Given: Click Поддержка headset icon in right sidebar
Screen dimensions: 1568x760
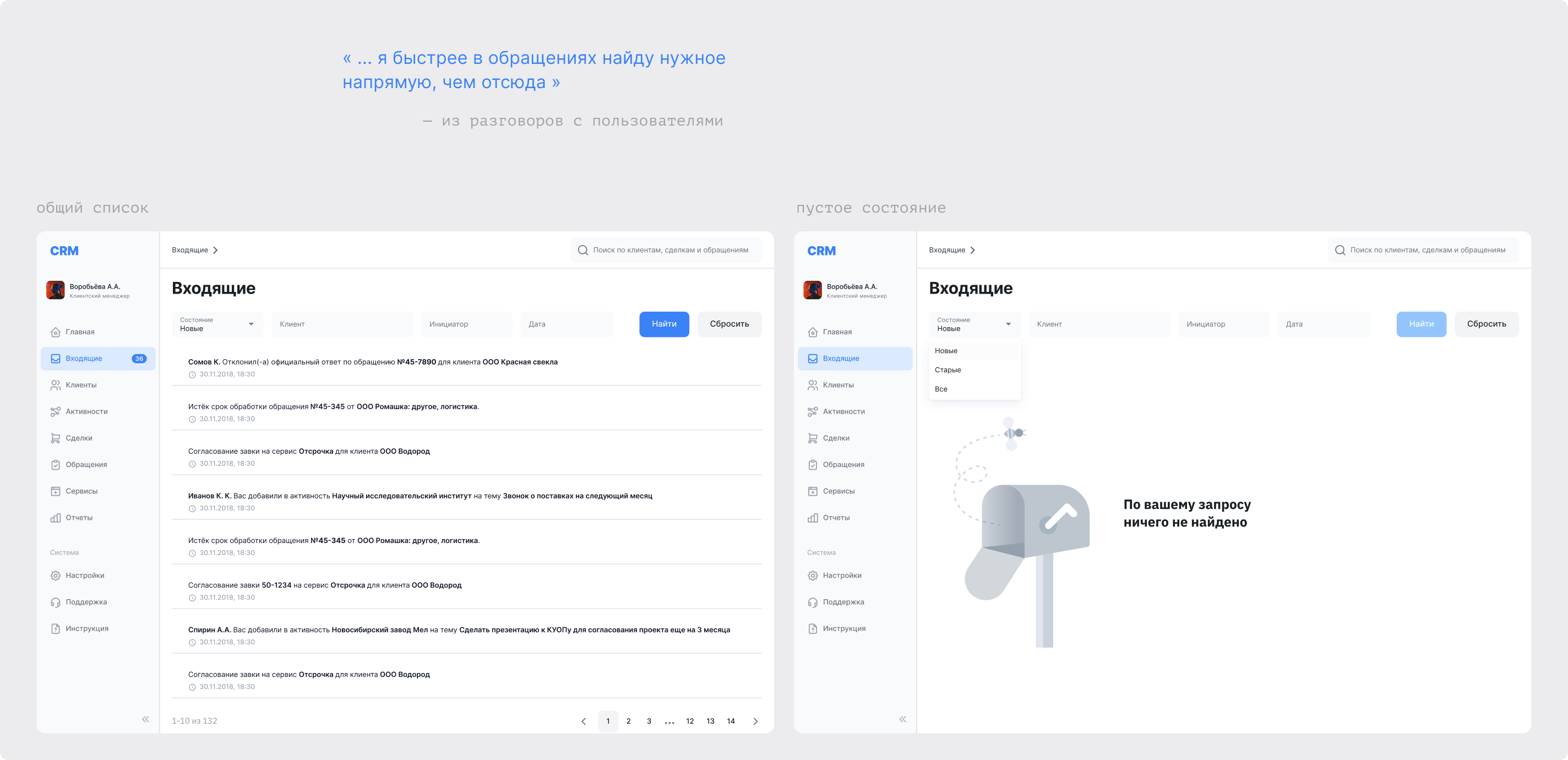Looking at the screenshot, I should click(813, 602).
